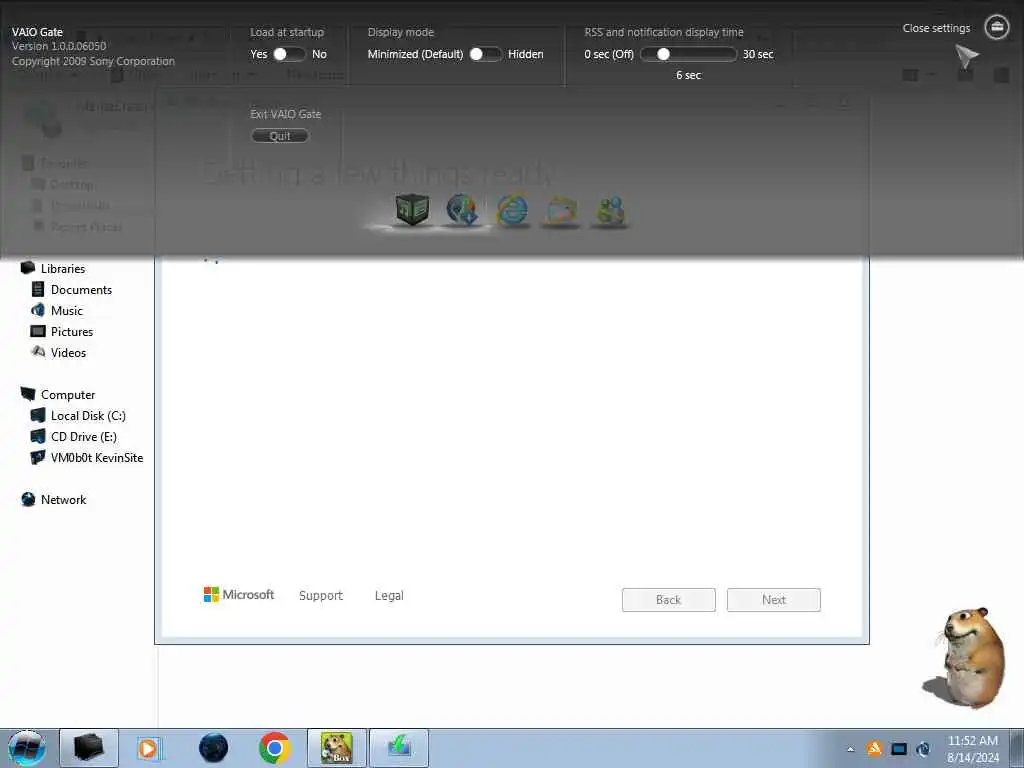
Task: Open the dark globe browser taskbar icon
Action: point(214,748)
